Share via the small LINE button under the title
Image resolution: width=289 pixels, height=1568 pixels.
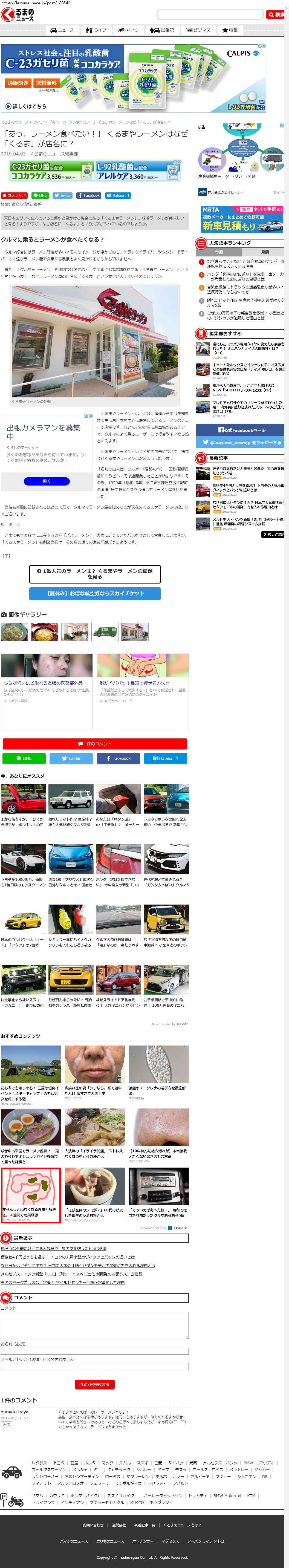[x=40, y=195]
